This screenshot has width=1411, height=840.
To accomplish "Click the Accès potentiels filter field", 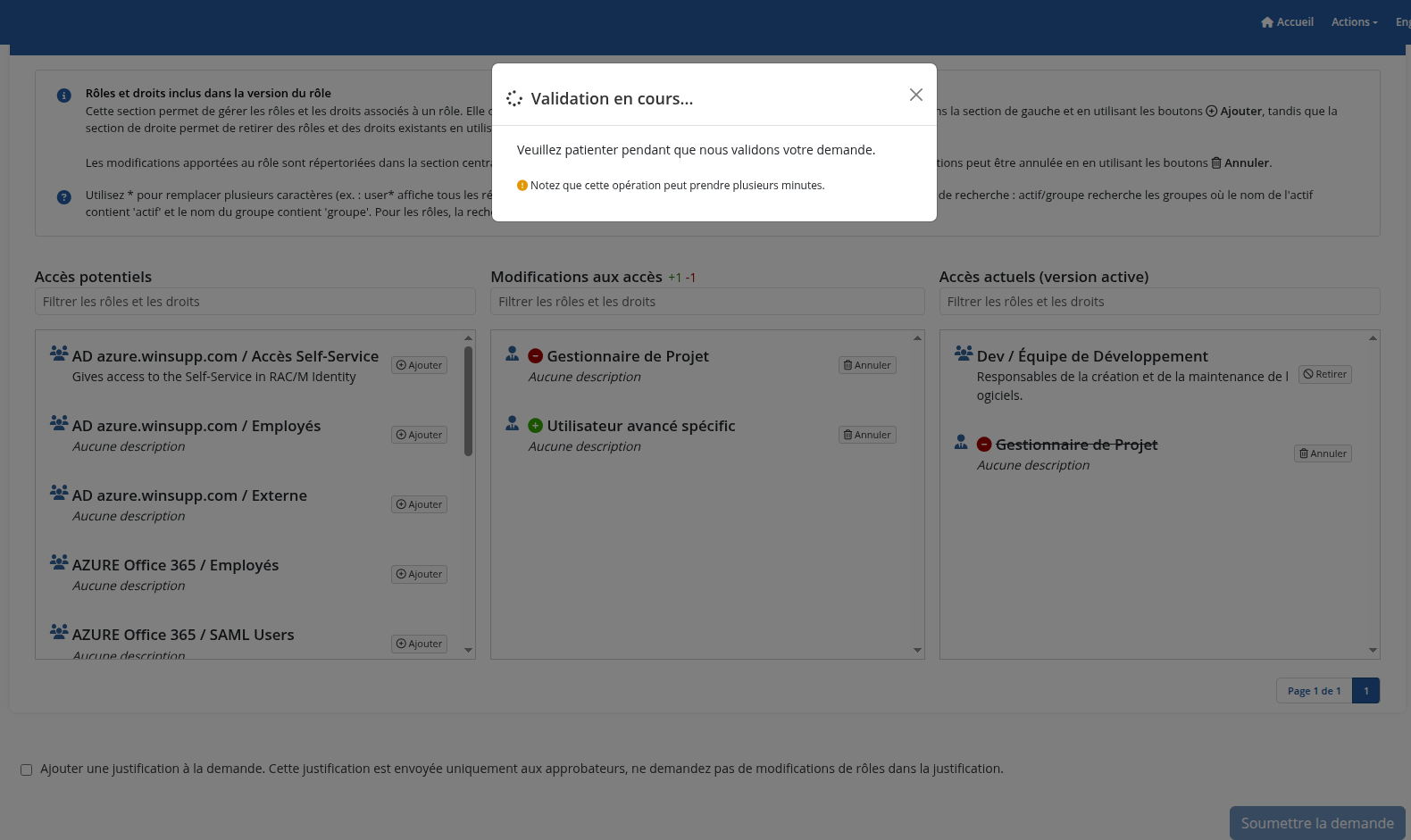I will (255, 302).
